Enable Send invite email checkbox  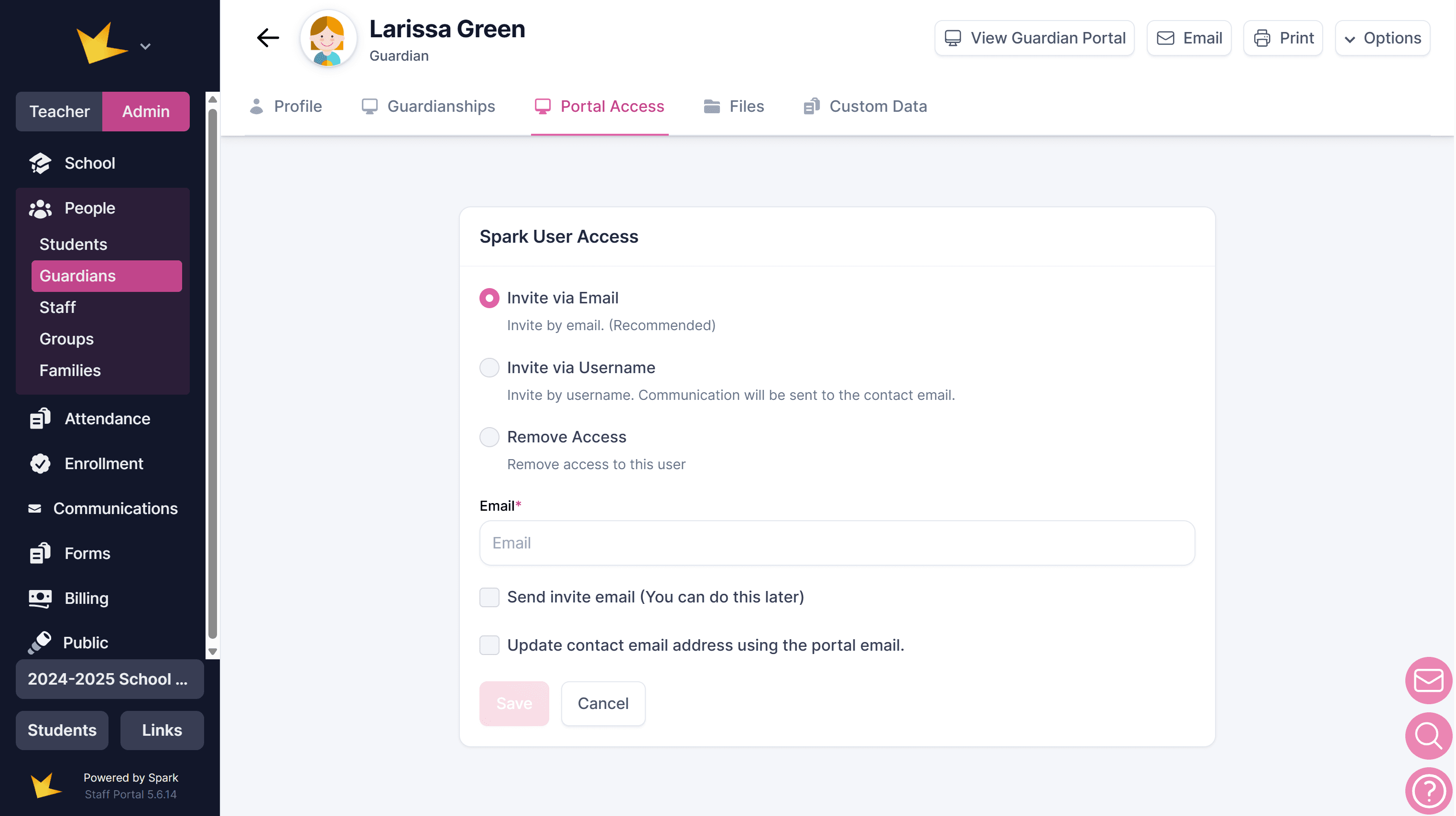(x=489, y=597)
